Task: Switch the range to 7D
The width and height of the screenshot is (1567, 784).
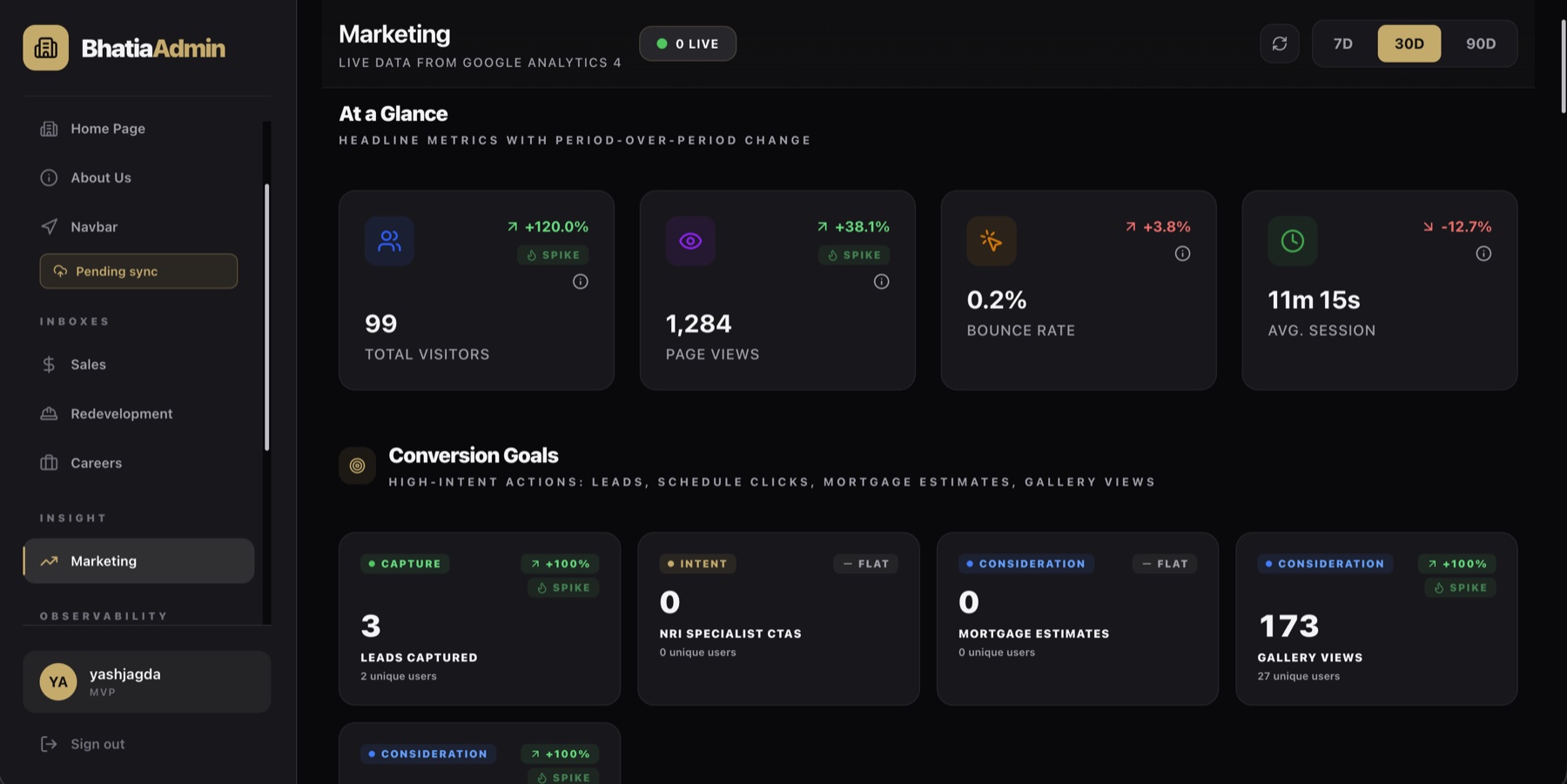Action: tap(1343, 44)
